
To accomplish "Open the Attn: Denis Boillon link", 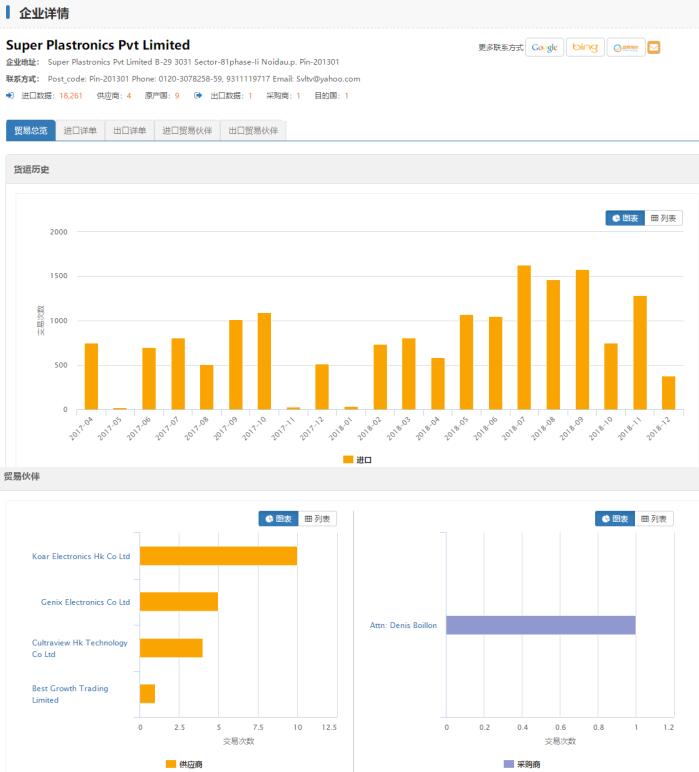I will point(403,625).
